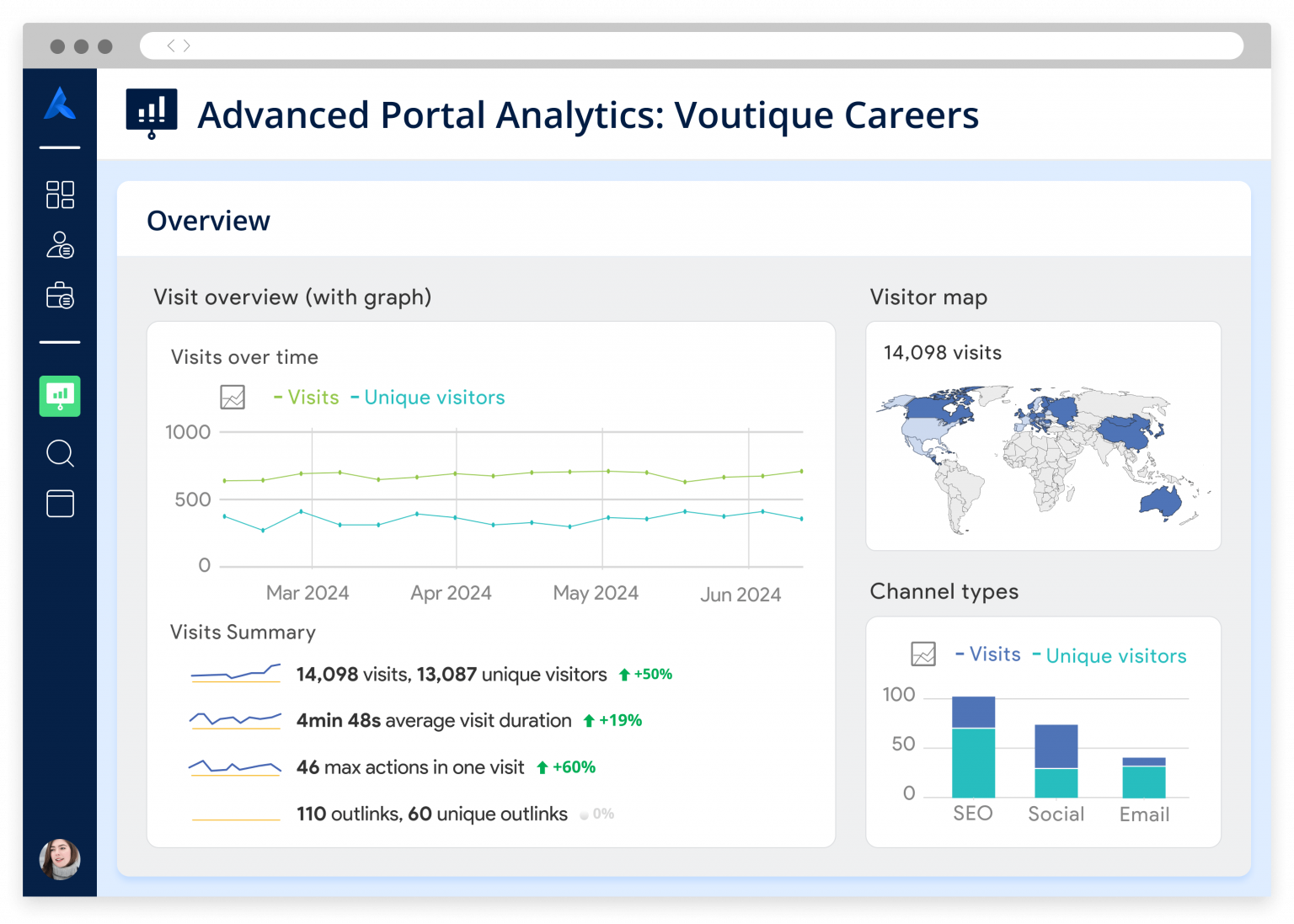
Task: Click the 14,098 visits summary row
Action: tap(450, 674)
